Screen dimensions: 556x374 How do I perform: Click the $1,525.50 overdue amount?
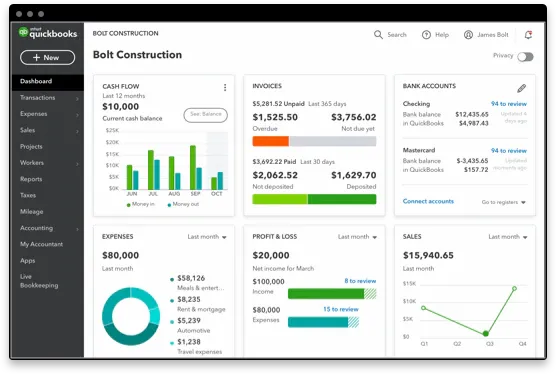coord(275,117)
